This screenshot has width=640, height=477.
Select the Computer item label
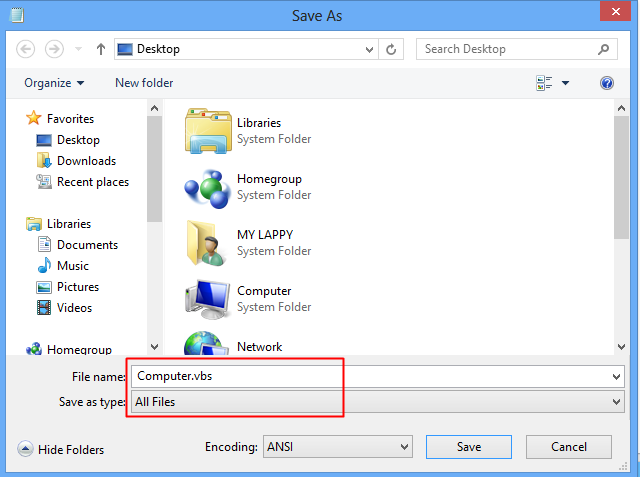[x=264, y=291]
